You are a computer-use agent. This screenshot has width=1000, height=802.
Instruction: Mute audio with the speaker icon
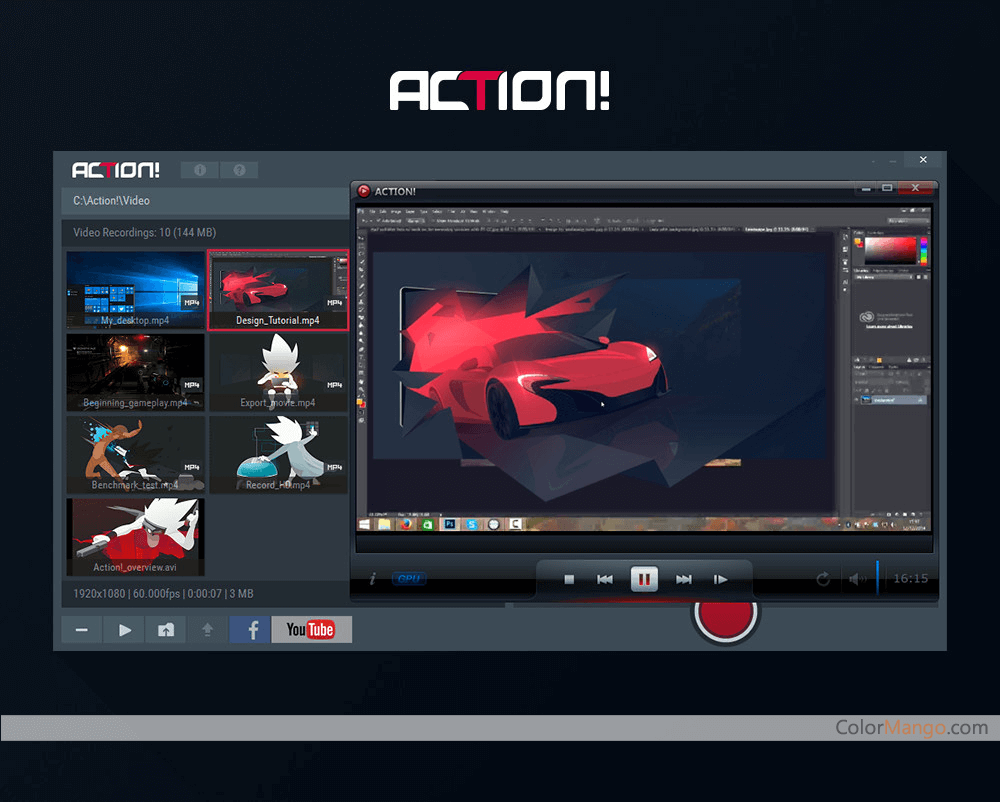[x=857, y=578]
